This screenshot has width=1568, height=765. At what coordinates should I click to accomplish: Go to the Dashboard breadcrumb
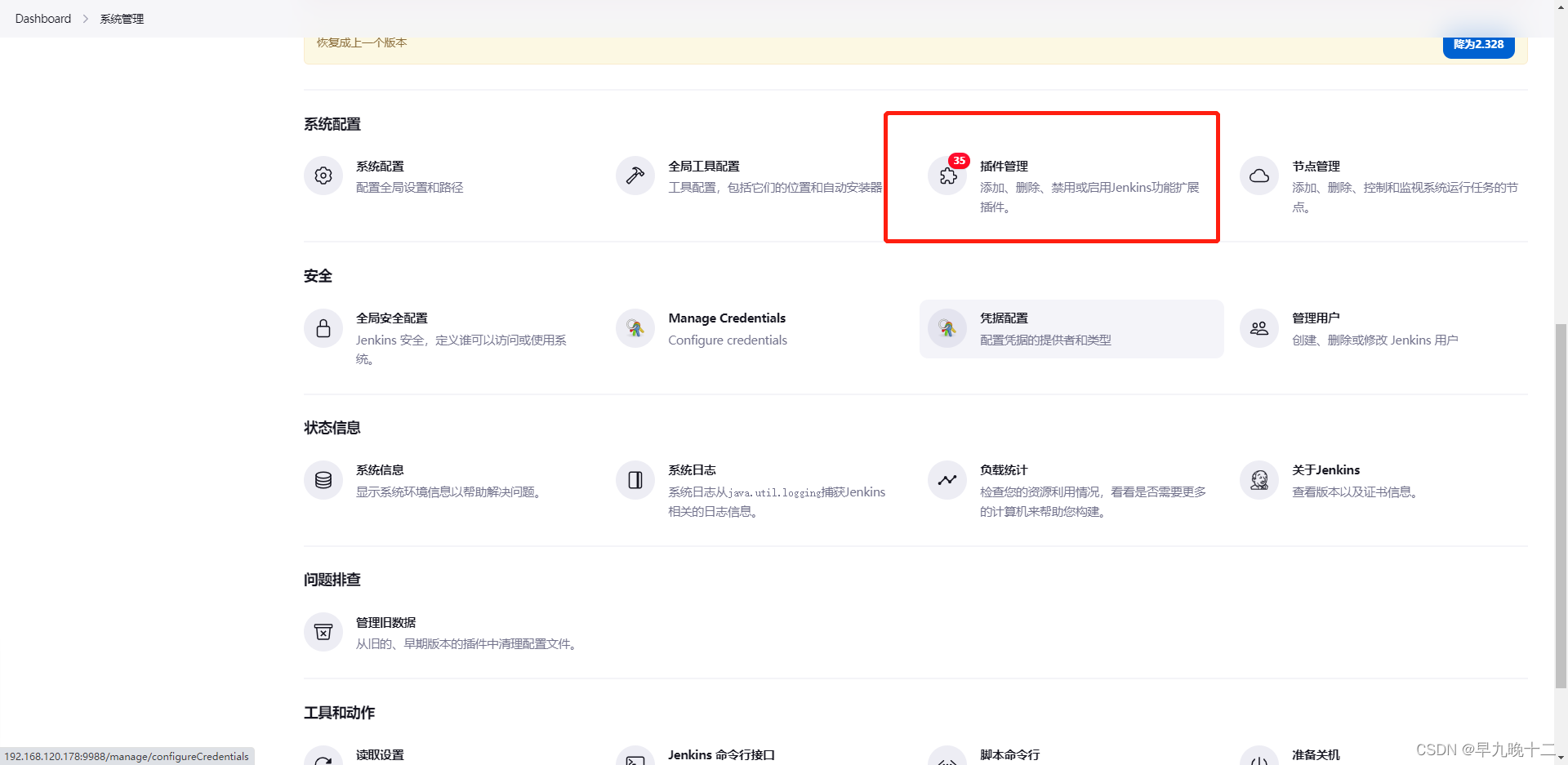click(43, 19)
